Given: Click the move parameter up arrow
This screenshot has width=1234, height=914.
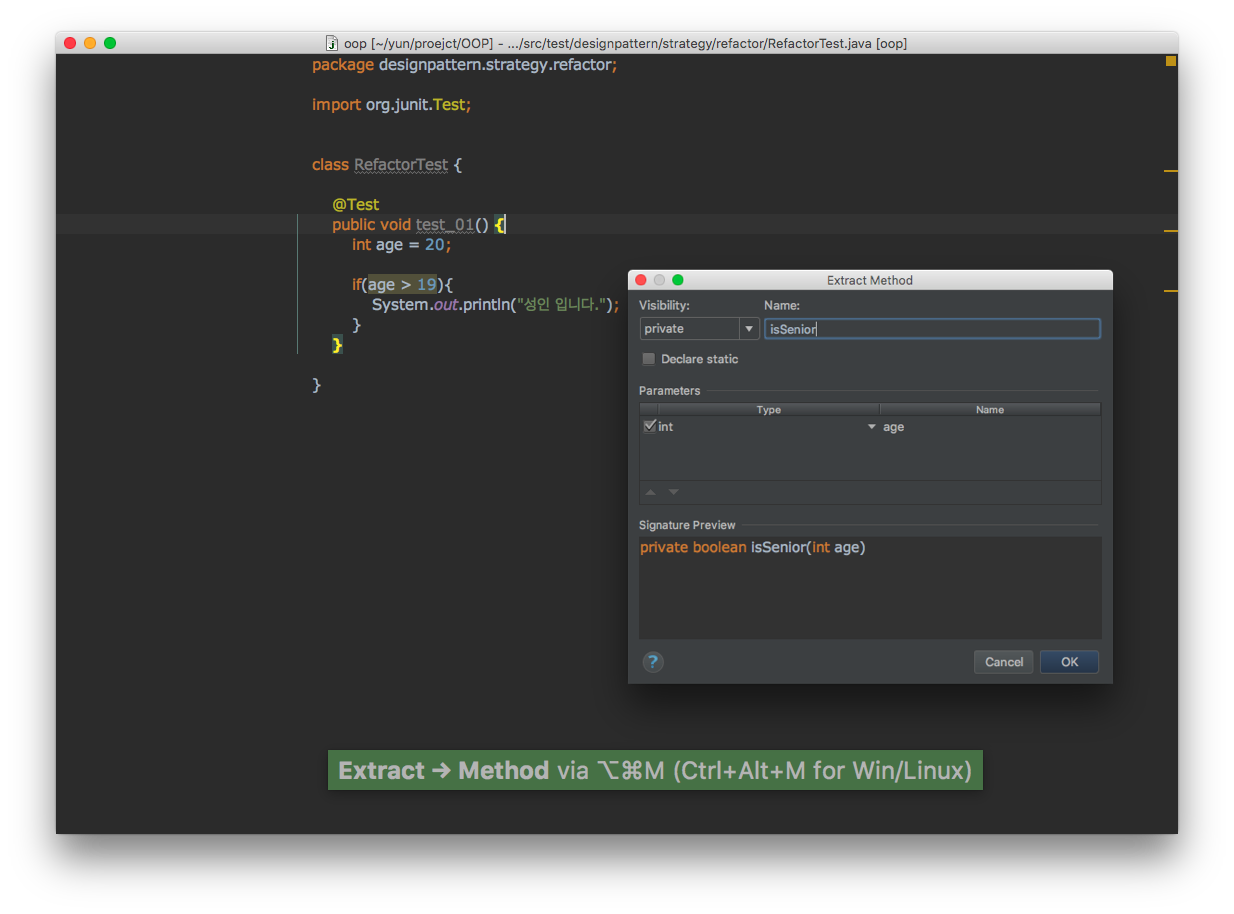Looking at the screenshot, I should [651, 492].
